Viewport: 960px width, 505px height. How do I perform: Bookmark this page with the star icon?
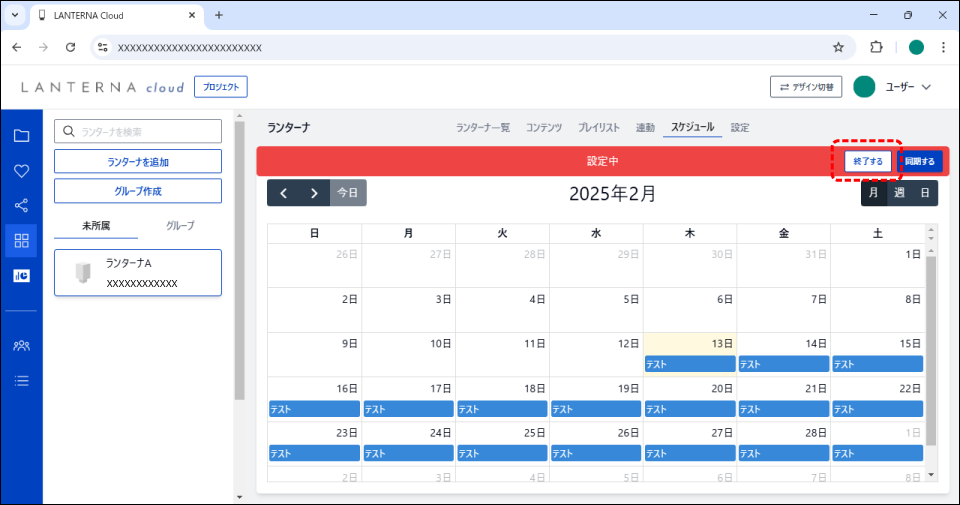838,47
